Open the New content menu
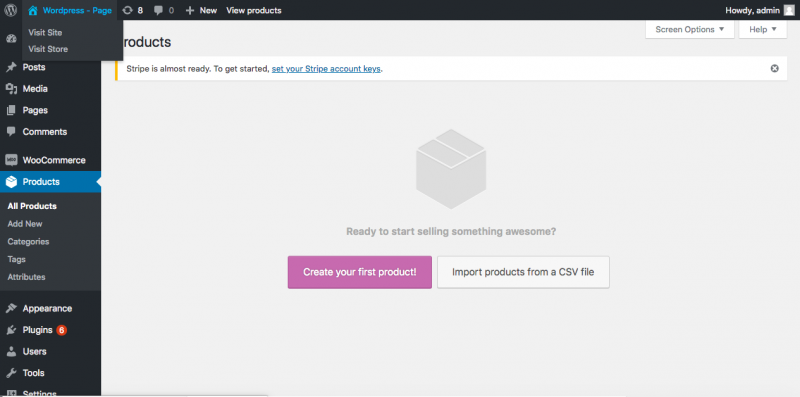The image size is (800, 397). click(201, 10)
